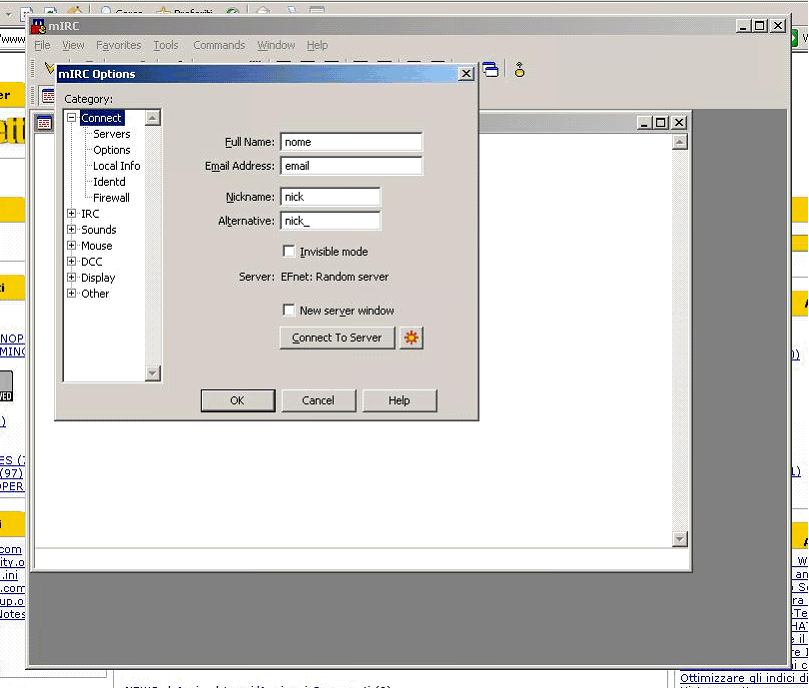This screenshot has height=689, width=809.
Task: Select Local Info in the category tree
Action: pos(117,166)
